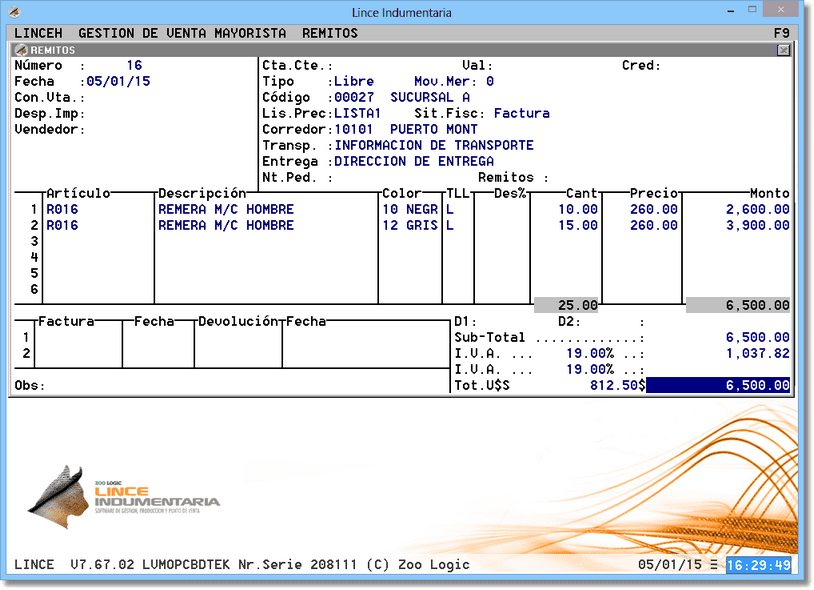The height and width of the screenshot is (590, 814).
Task: Select article R016 in row 2
Action: click(62, 226)
